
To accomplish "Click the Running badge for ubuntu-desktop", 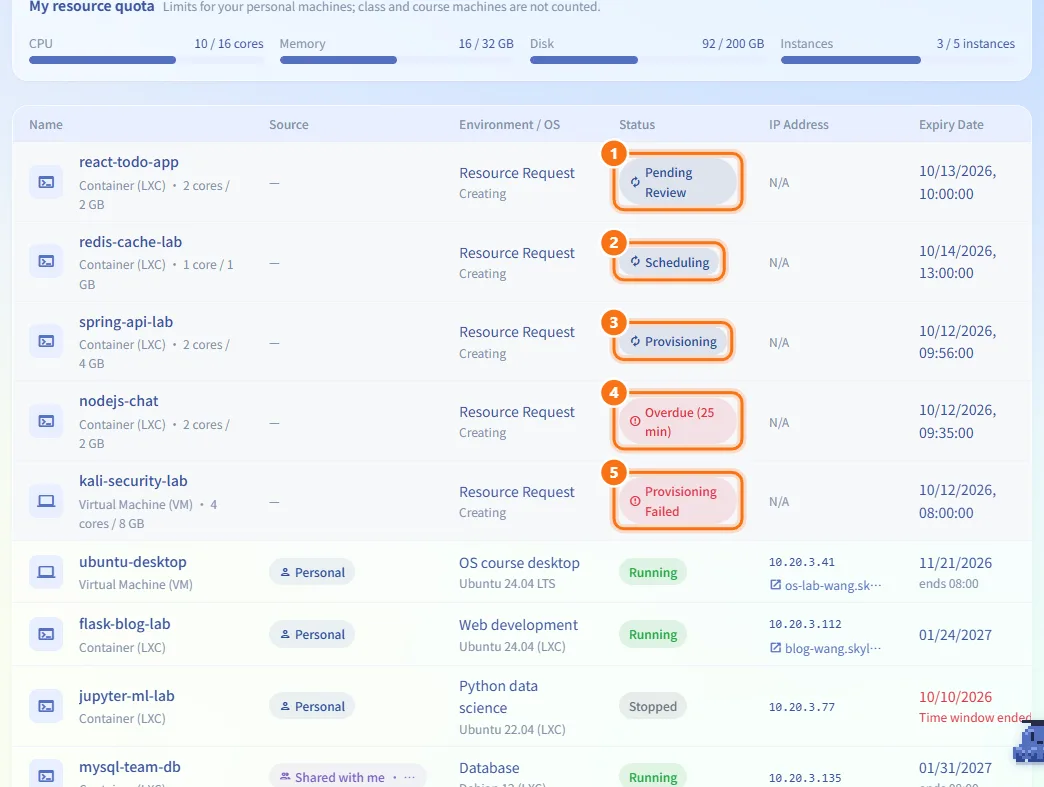I will click(652, 572).
